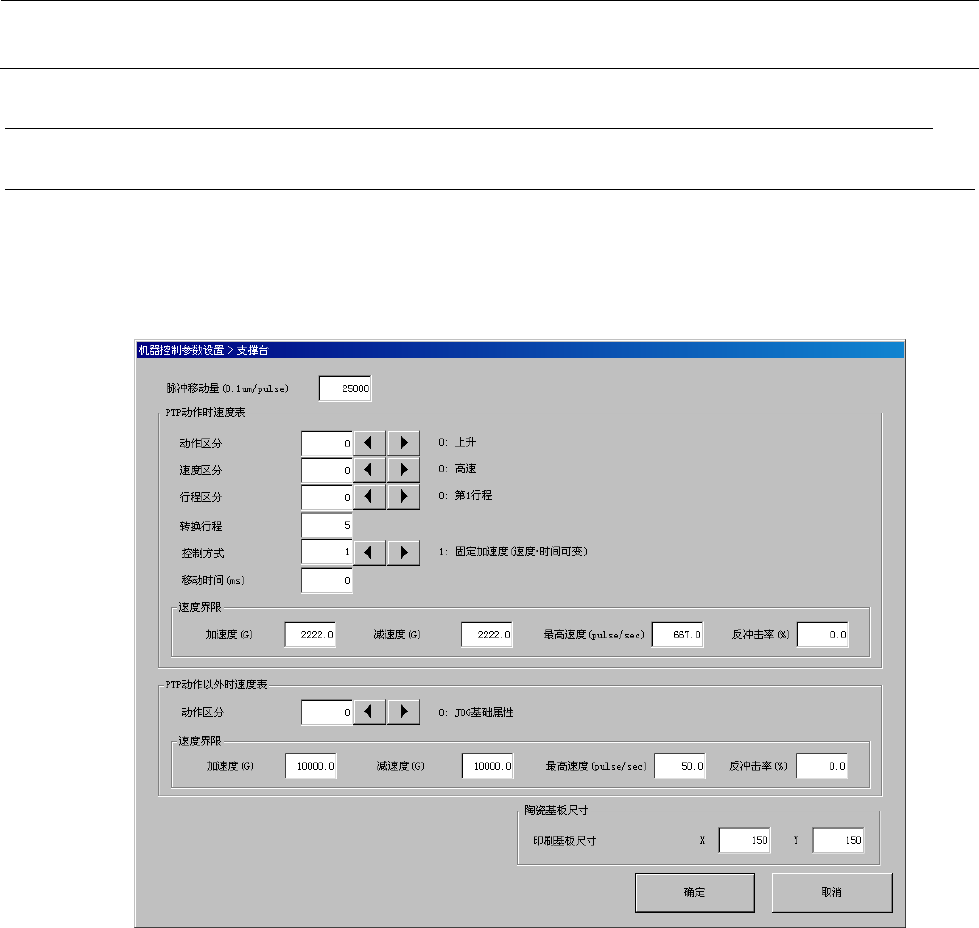Click right arrow beside 控制方式
979x928 pixels.
403,553
